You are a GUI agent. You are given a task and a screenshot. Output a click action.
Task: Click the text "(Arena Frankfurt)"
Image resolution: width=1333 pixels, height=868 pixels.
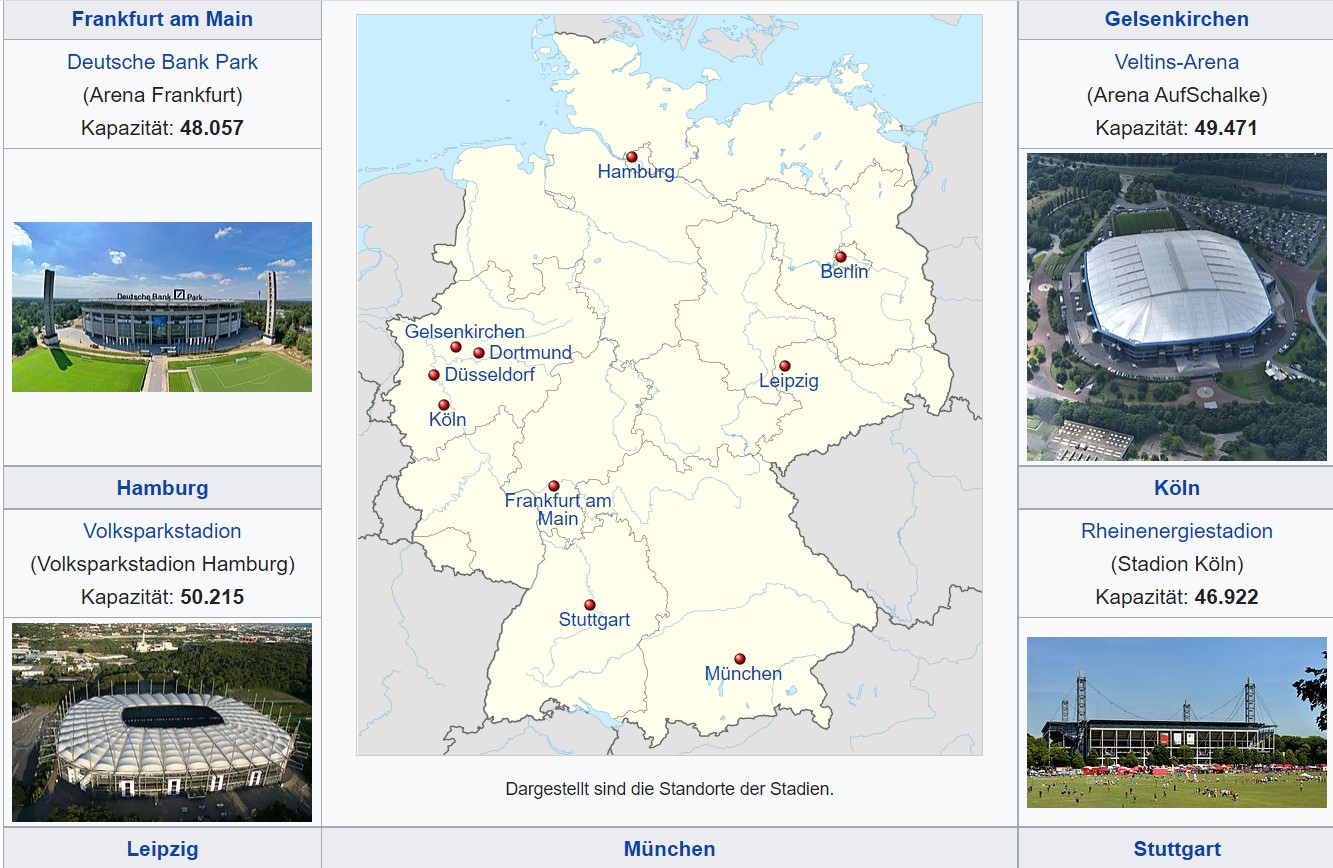(162, 95)
